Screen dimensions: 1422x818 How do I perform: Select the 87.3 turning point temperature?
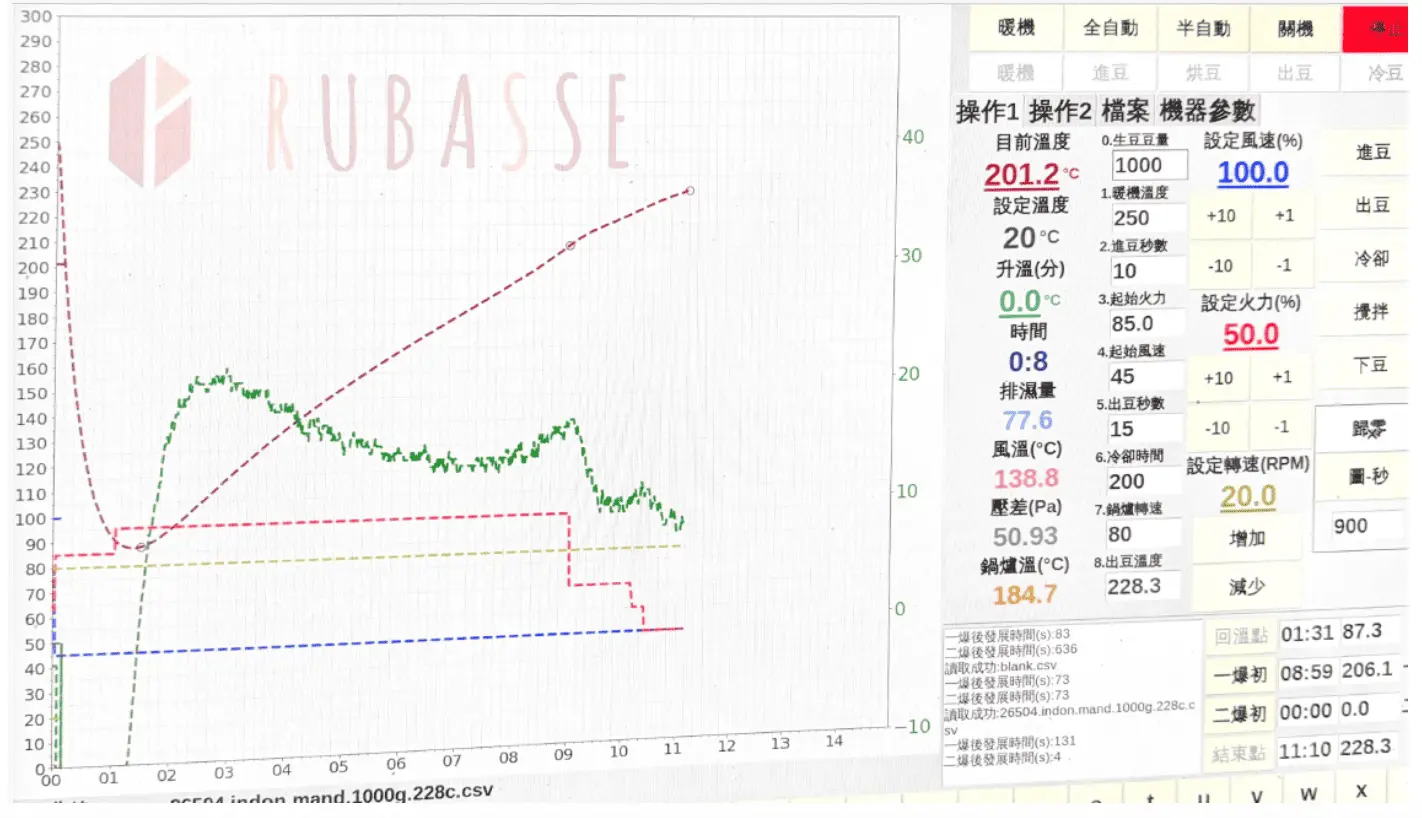tap(1369, 632)
